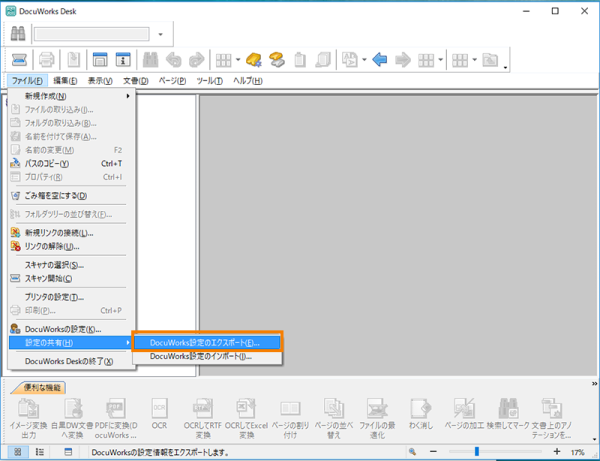Viewport: 600px width, 461px height.
Task: Click the search text input field
Action: coord(92,34)
